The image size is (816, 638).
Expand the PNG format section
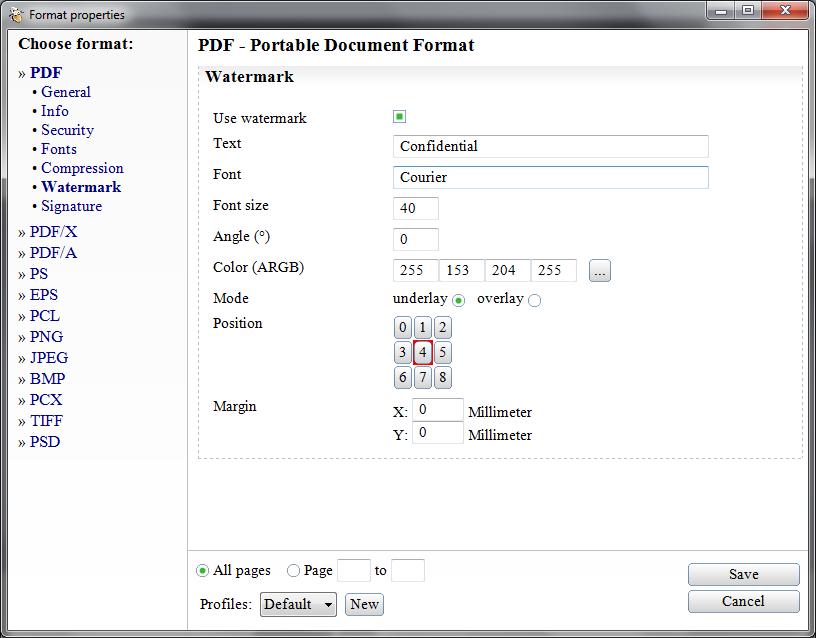pyautogui.click(x=46, y=337)
